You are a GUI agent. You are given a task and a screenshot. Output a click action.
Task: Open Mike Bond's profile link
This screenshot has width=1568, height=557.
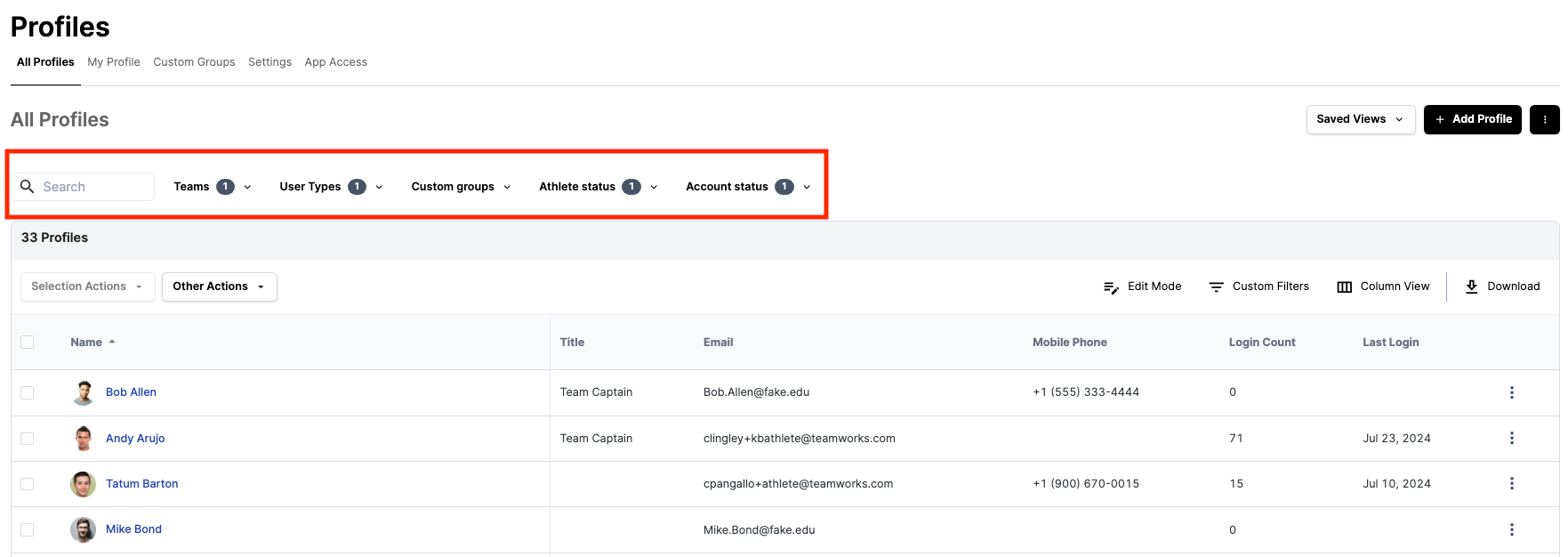pos(133,529)
